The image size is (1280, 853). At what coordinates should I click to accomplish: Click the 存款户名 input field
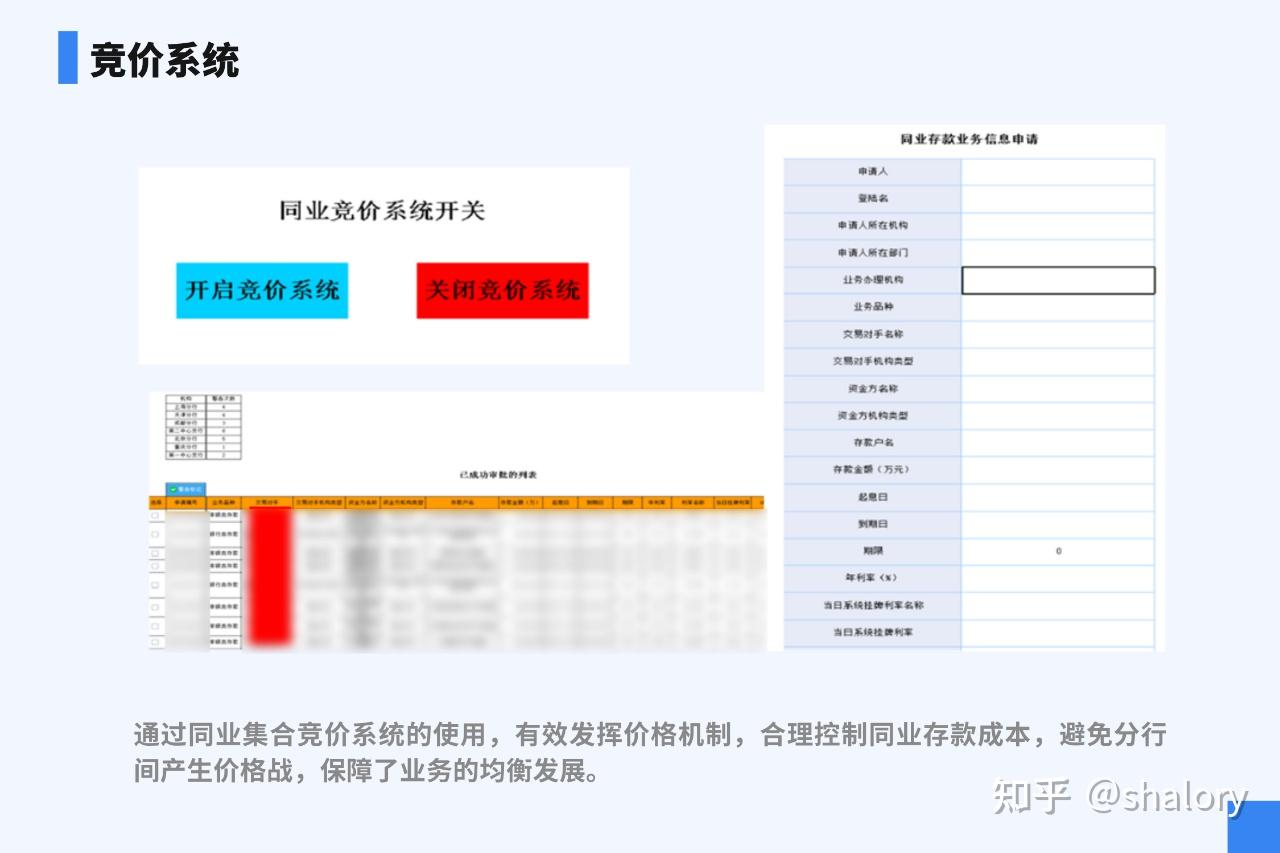[1058, 442]
